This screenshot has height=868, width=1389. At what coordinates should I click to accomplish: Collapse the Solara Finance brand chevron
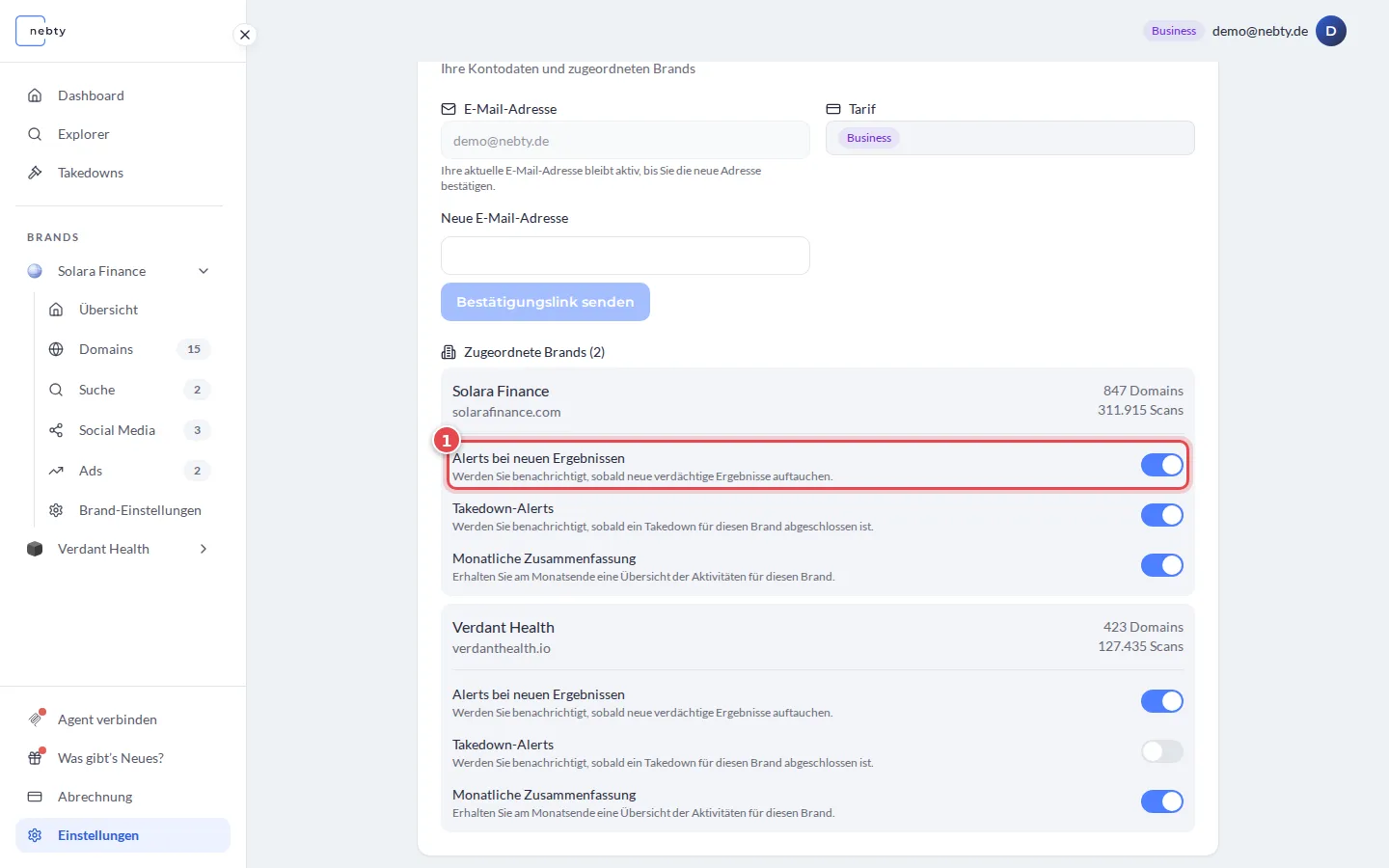tap(204, 271)
